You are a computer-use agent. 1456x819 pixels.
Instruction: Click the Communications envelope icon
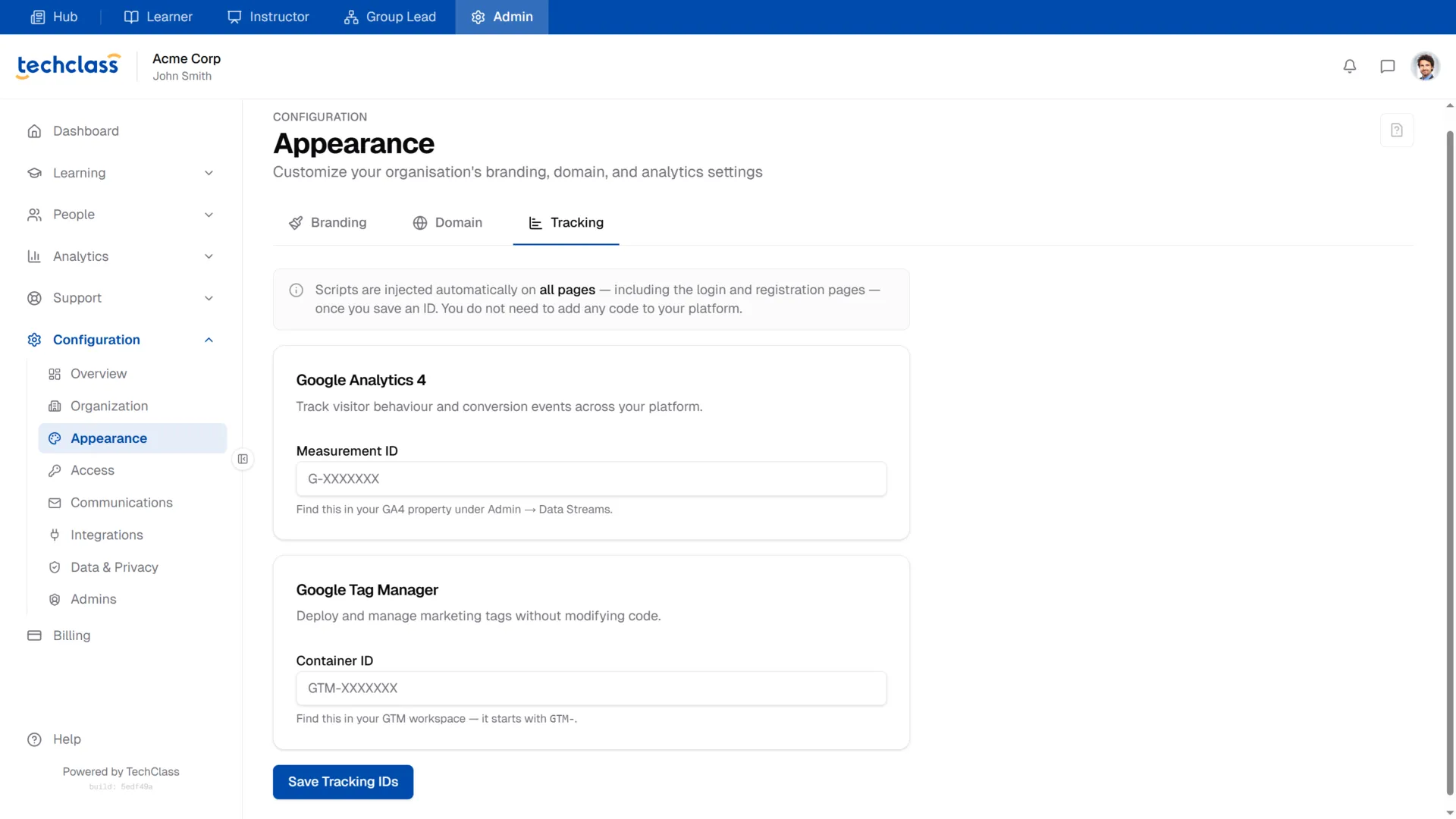tap(55, 503)
